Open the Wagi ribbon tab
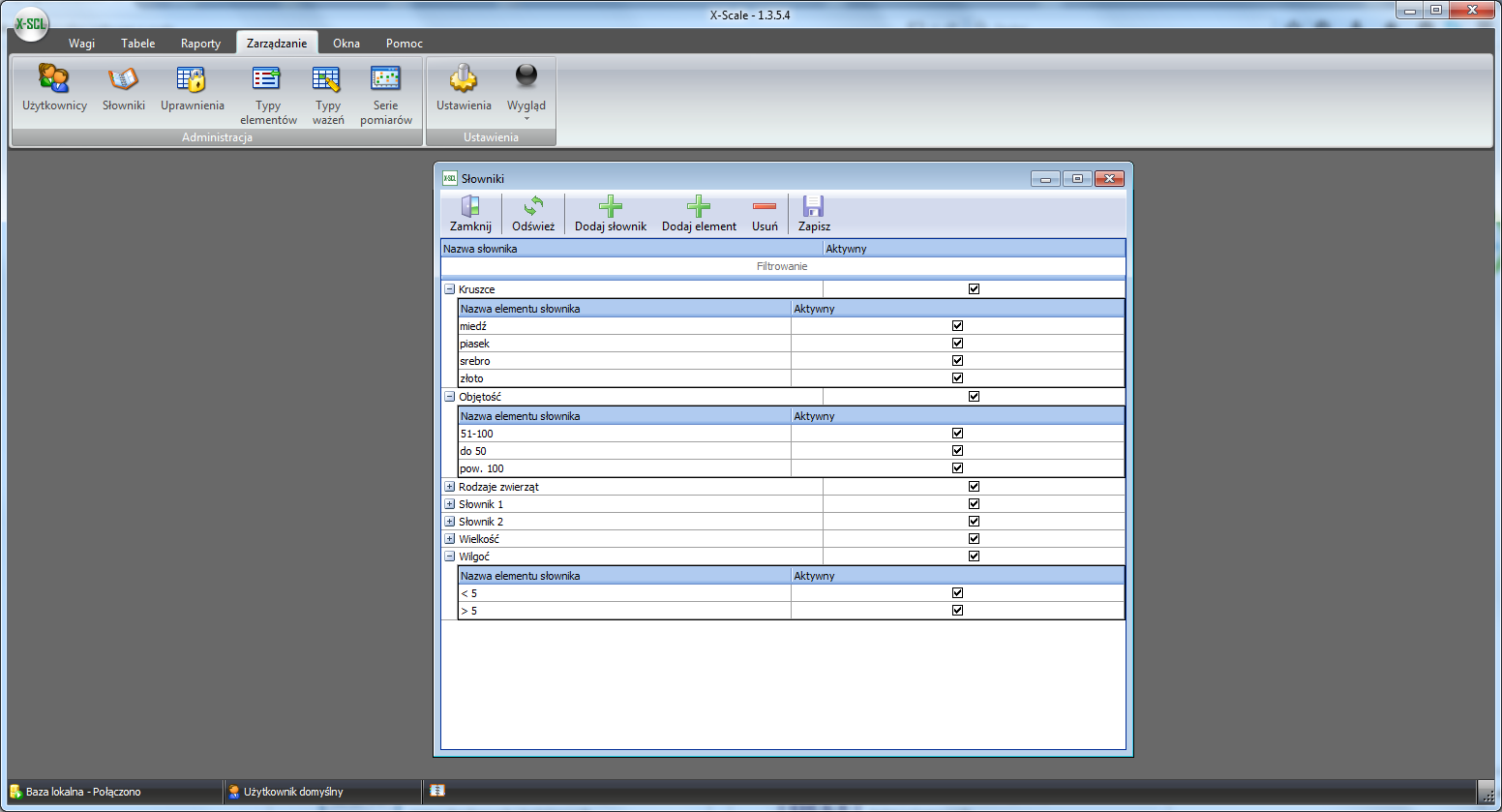The image size is (1502, 812). point(81,44)
